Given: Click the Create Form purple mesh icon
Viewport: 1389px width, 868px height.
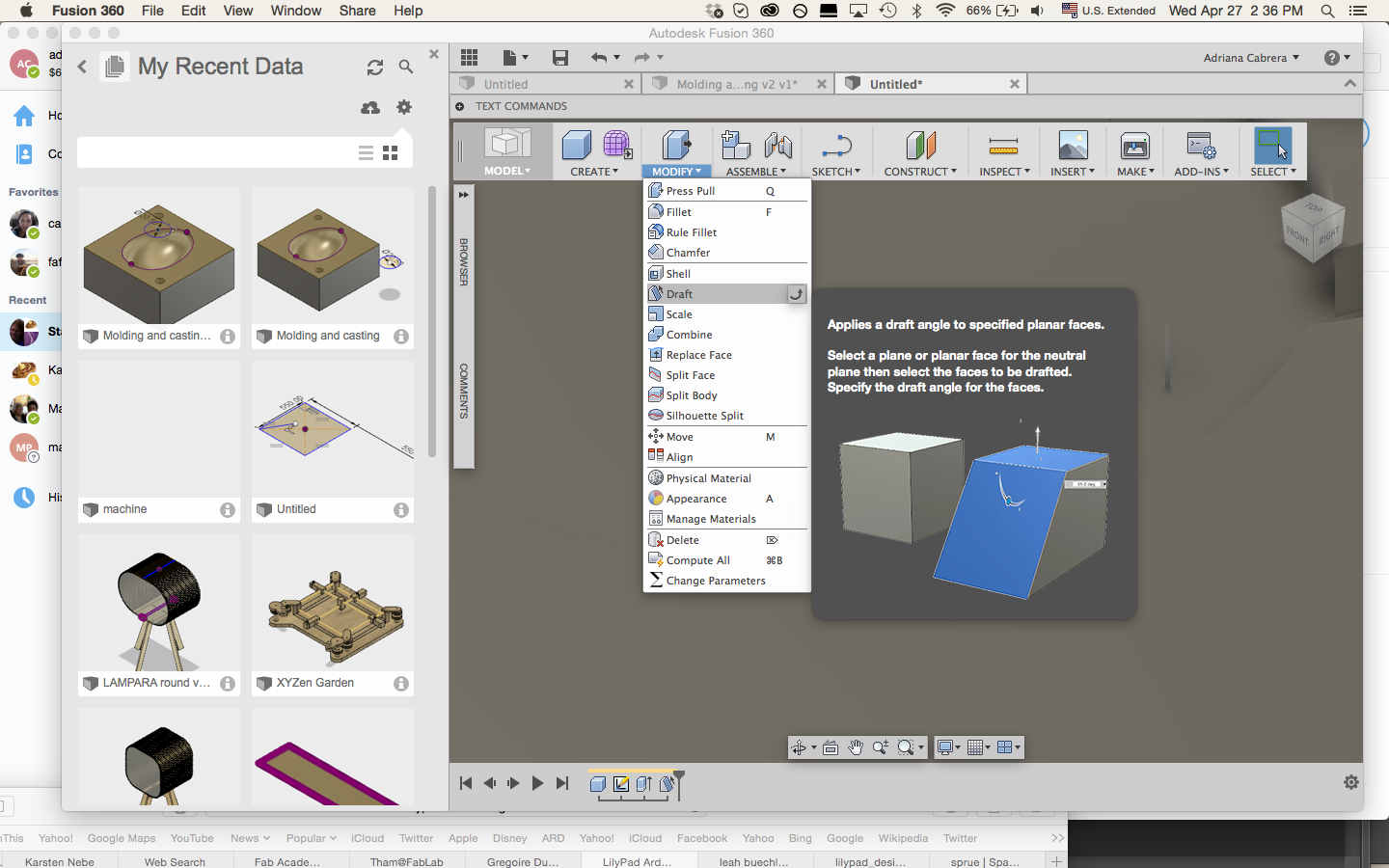Looking at the screenshot, I should pos(617,145).
